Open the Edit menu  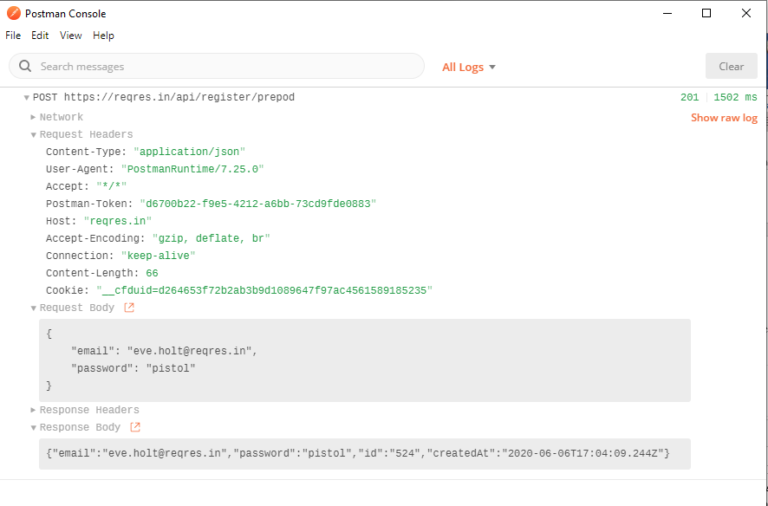point(40,35)
